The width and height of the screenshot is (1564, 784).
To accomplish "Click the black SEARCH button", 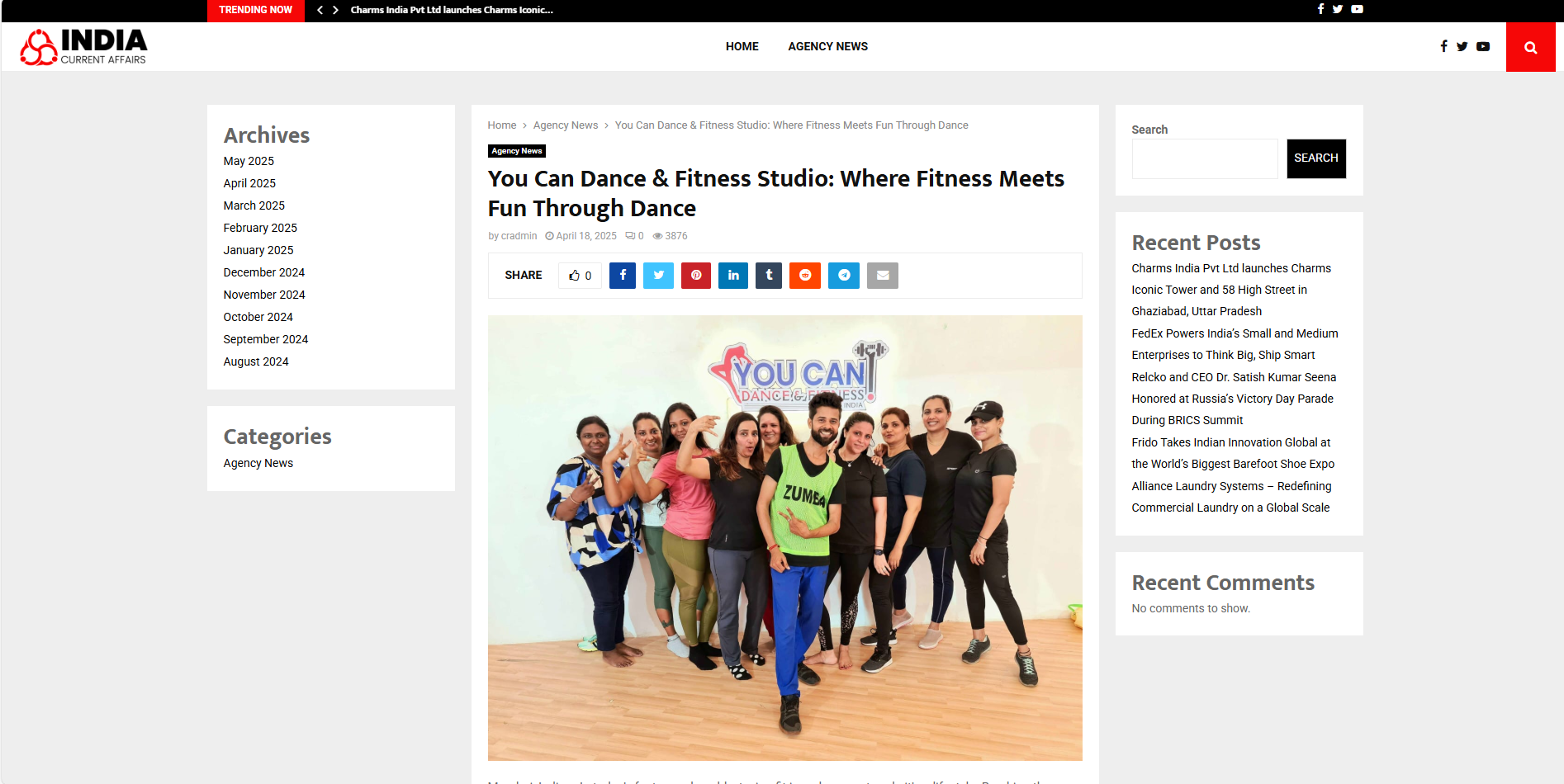I will coord(1316,158).
